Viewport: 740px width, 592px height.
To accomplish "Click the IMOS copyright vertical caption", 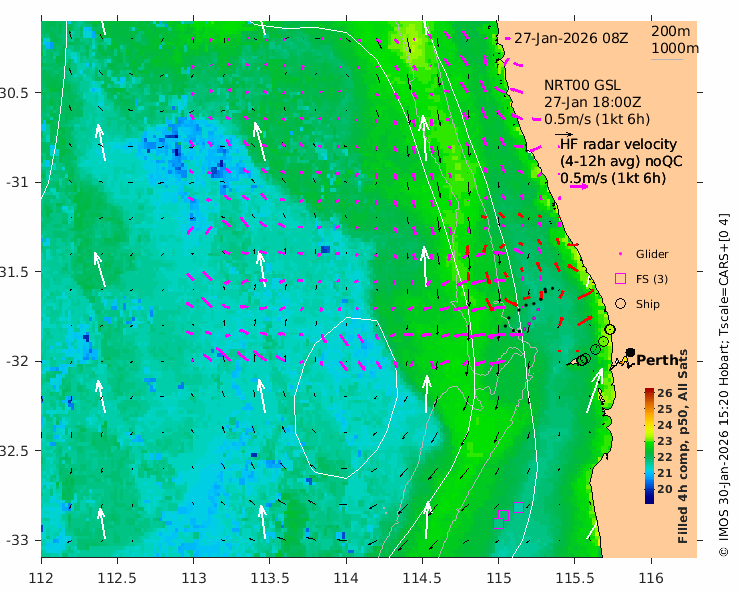I will tap(723, 384).
